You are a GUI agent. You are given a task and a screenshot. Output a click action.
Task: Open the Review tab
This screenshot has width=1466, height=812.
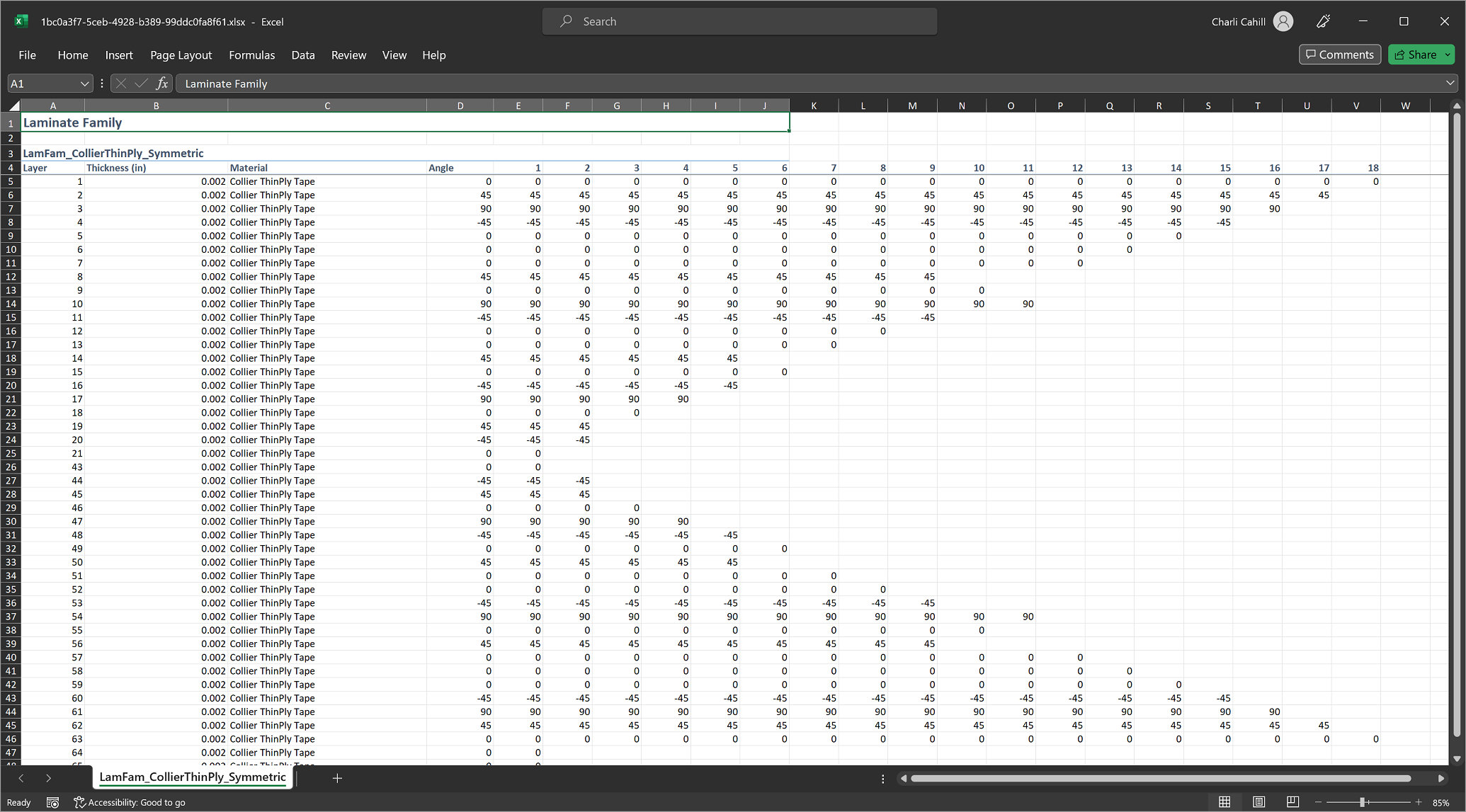coord(348,55)
